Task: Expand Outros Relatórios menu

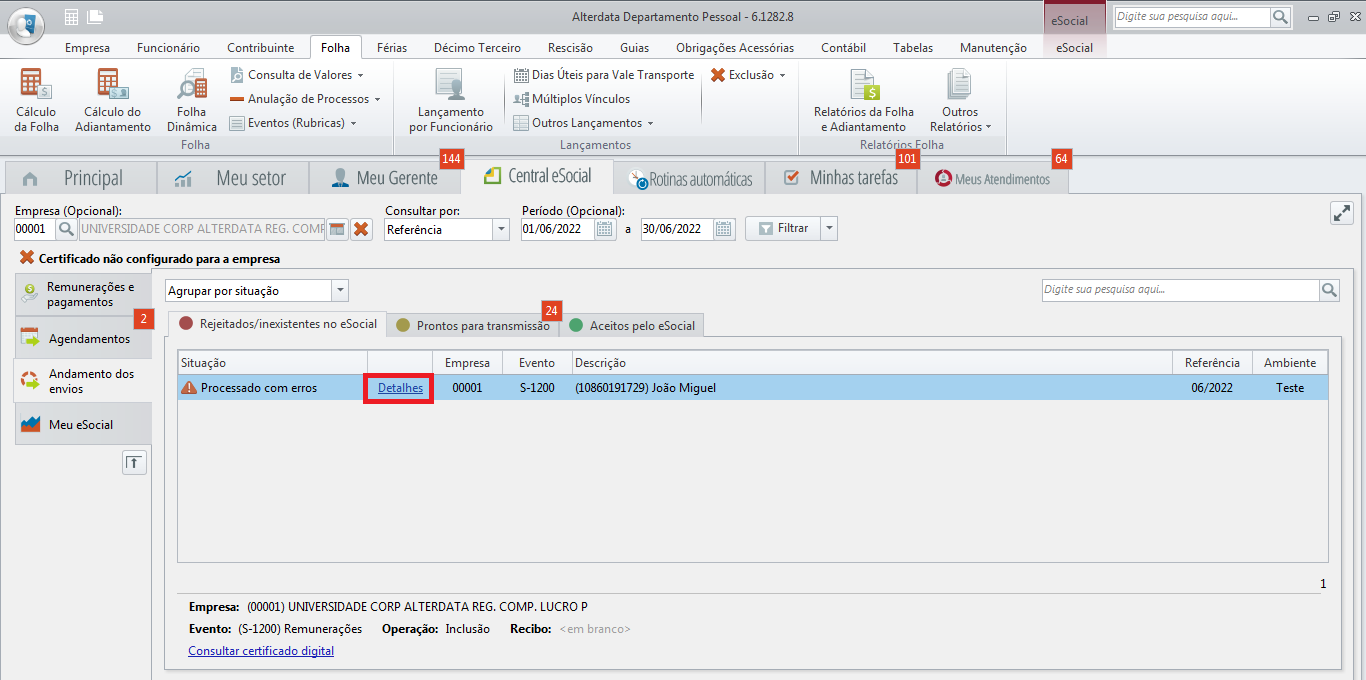Action: (x=960, y=100)
